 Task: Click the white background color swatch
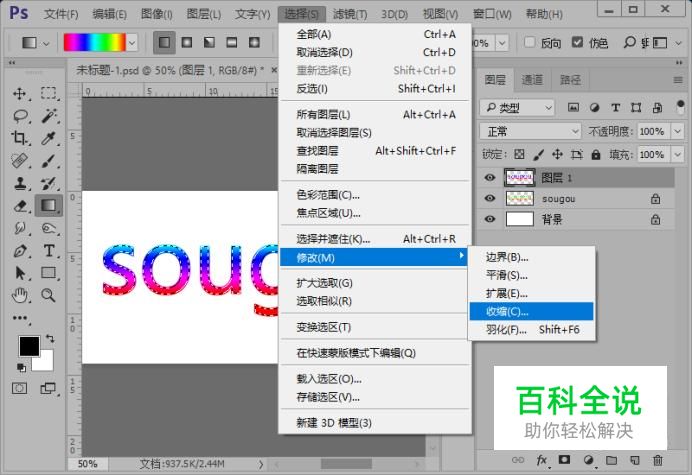pos(46,362)
